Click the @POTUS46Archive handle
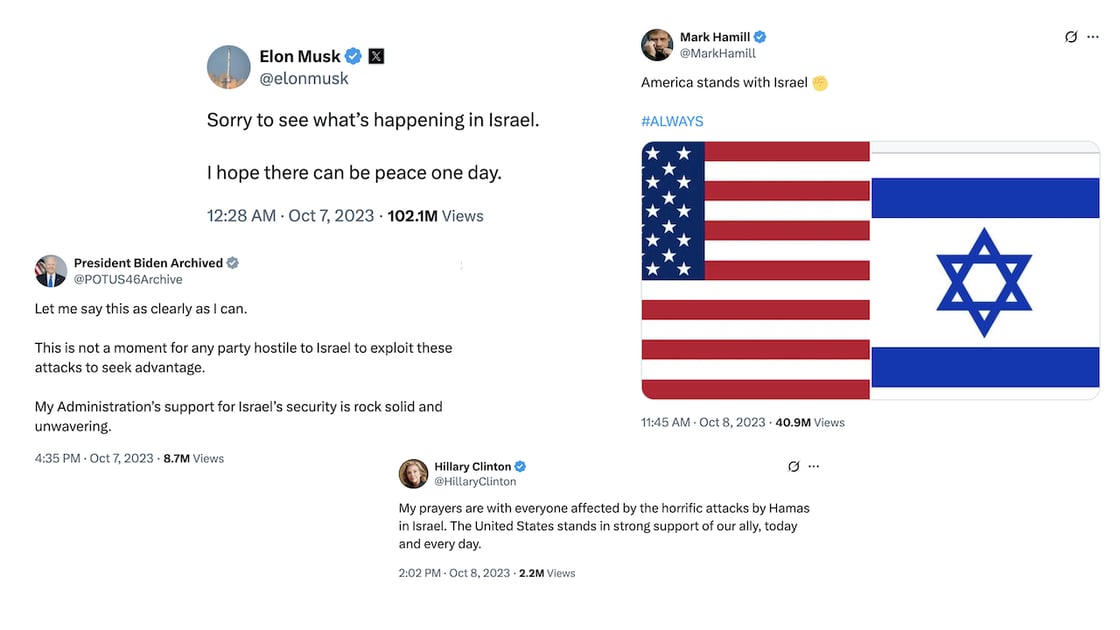Image resolution: width=1120 pixels, height=630 pixels. pyautogui.click(x=128, y=280)
